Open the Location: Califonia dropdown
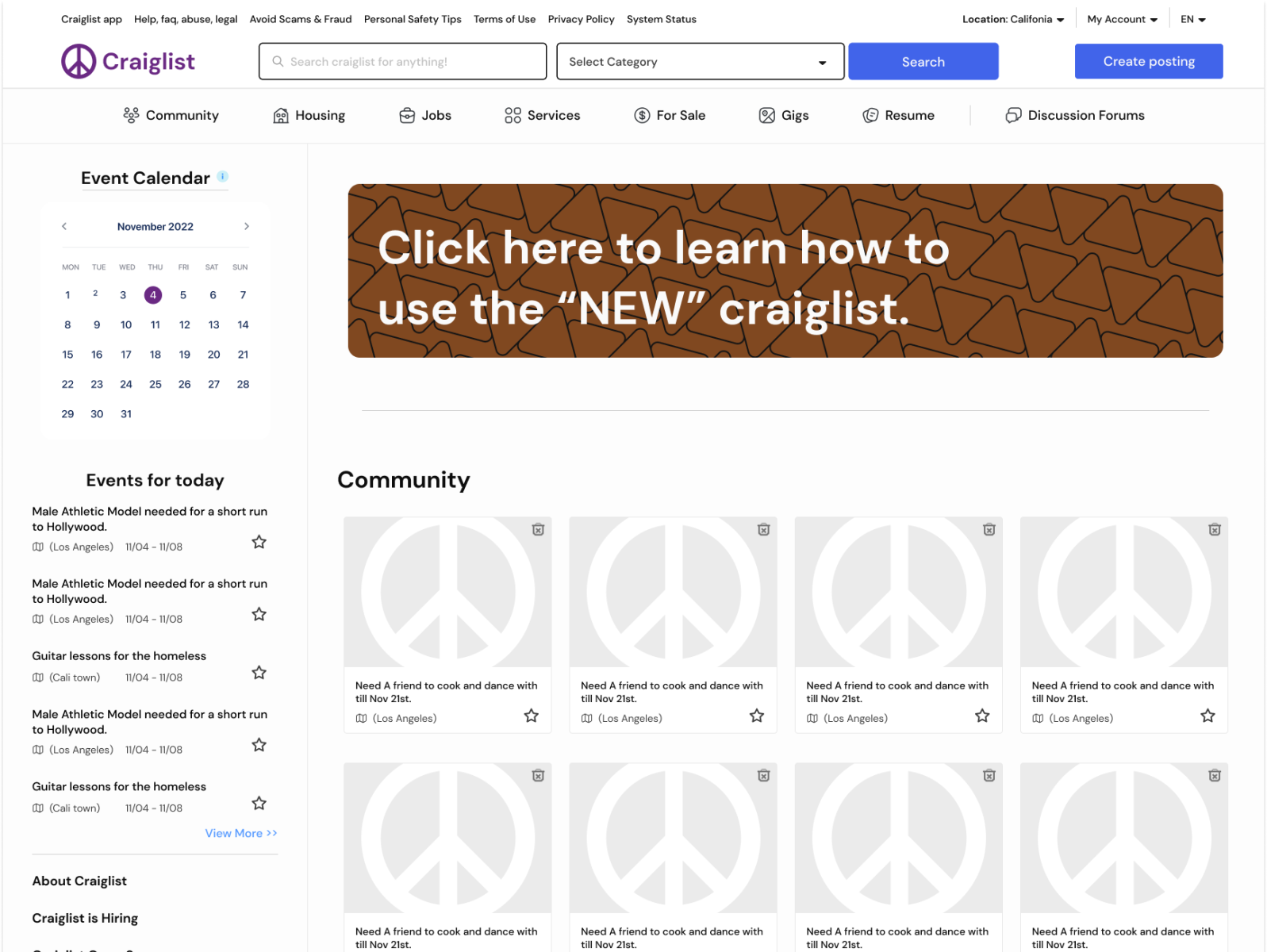Screen dimensions: 1267x952 tap(1013, 19)
